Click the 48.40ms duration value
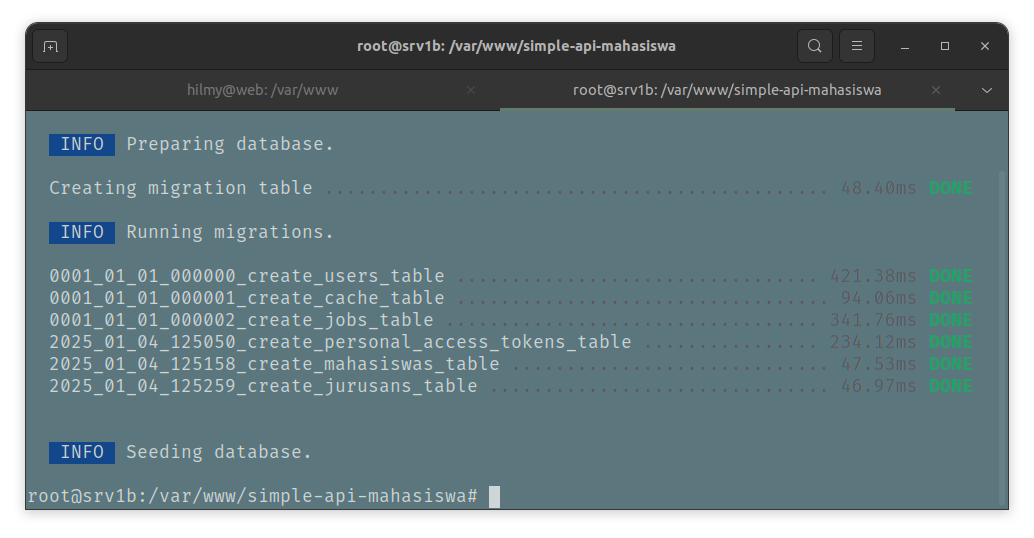Screen dimensions: 1034x538 click(x=878, y=189)
